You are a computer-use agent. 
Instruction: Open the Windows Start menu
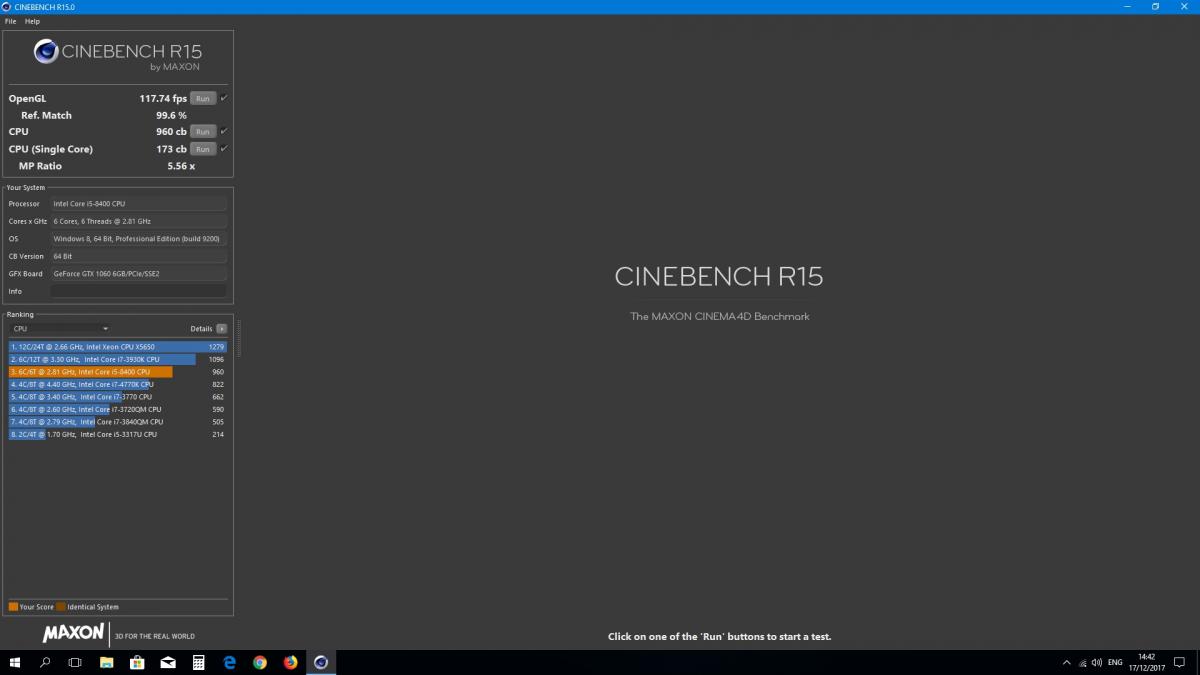pyautogui.click(x=16, y=662)
